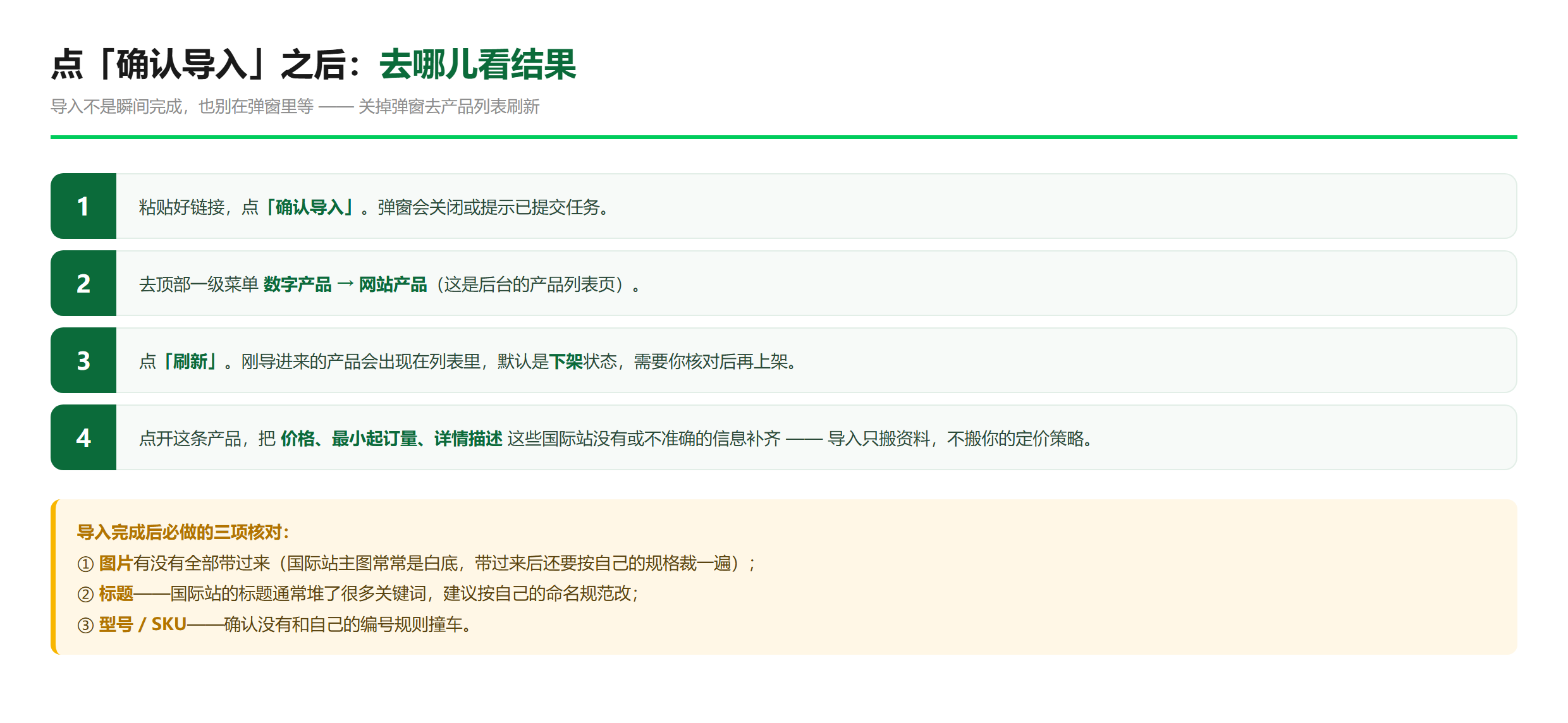Click the bold '标题' in checklist item ②
This screenshot has width=1568, height=723.
click(x=116, y=593)
